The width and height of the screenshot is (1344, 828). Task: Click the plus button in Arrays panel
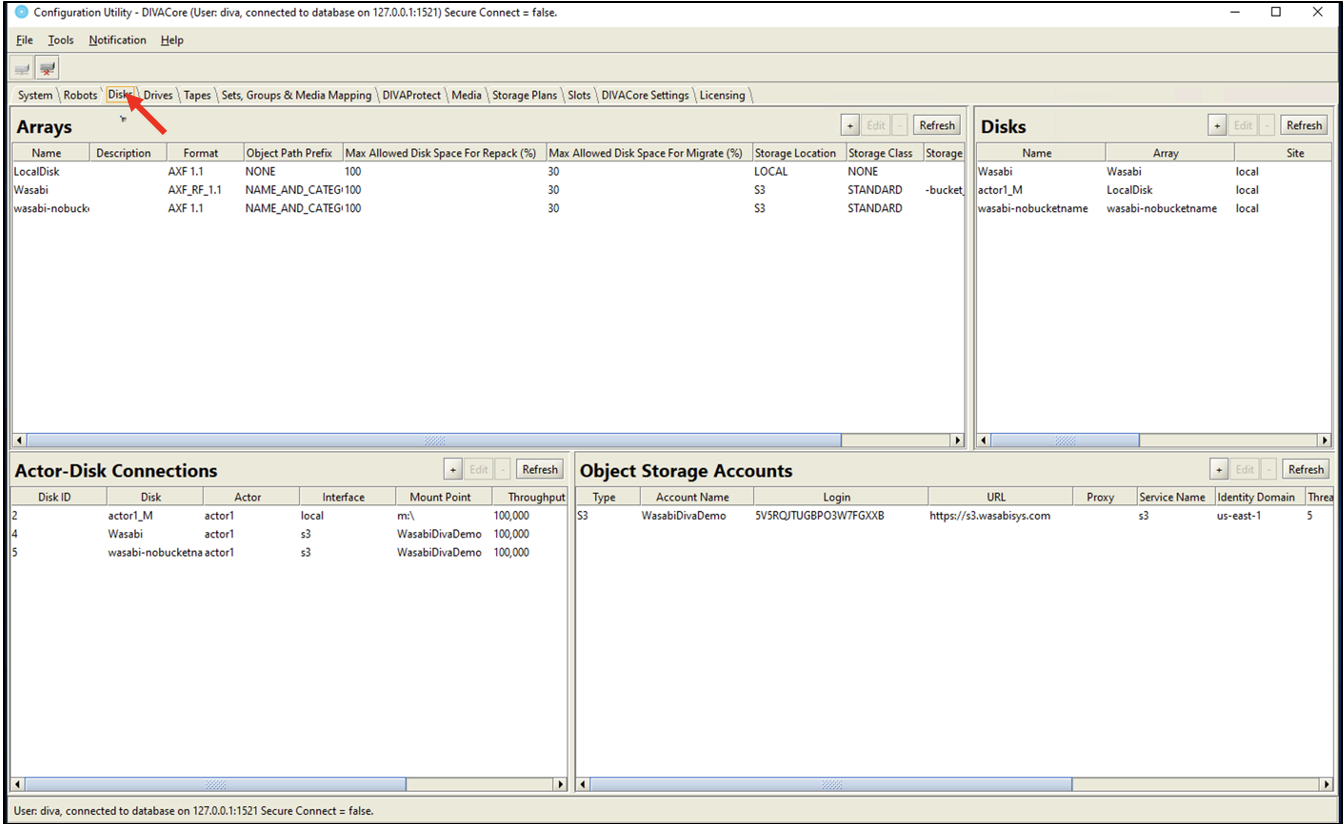click(x=850, y=125)
